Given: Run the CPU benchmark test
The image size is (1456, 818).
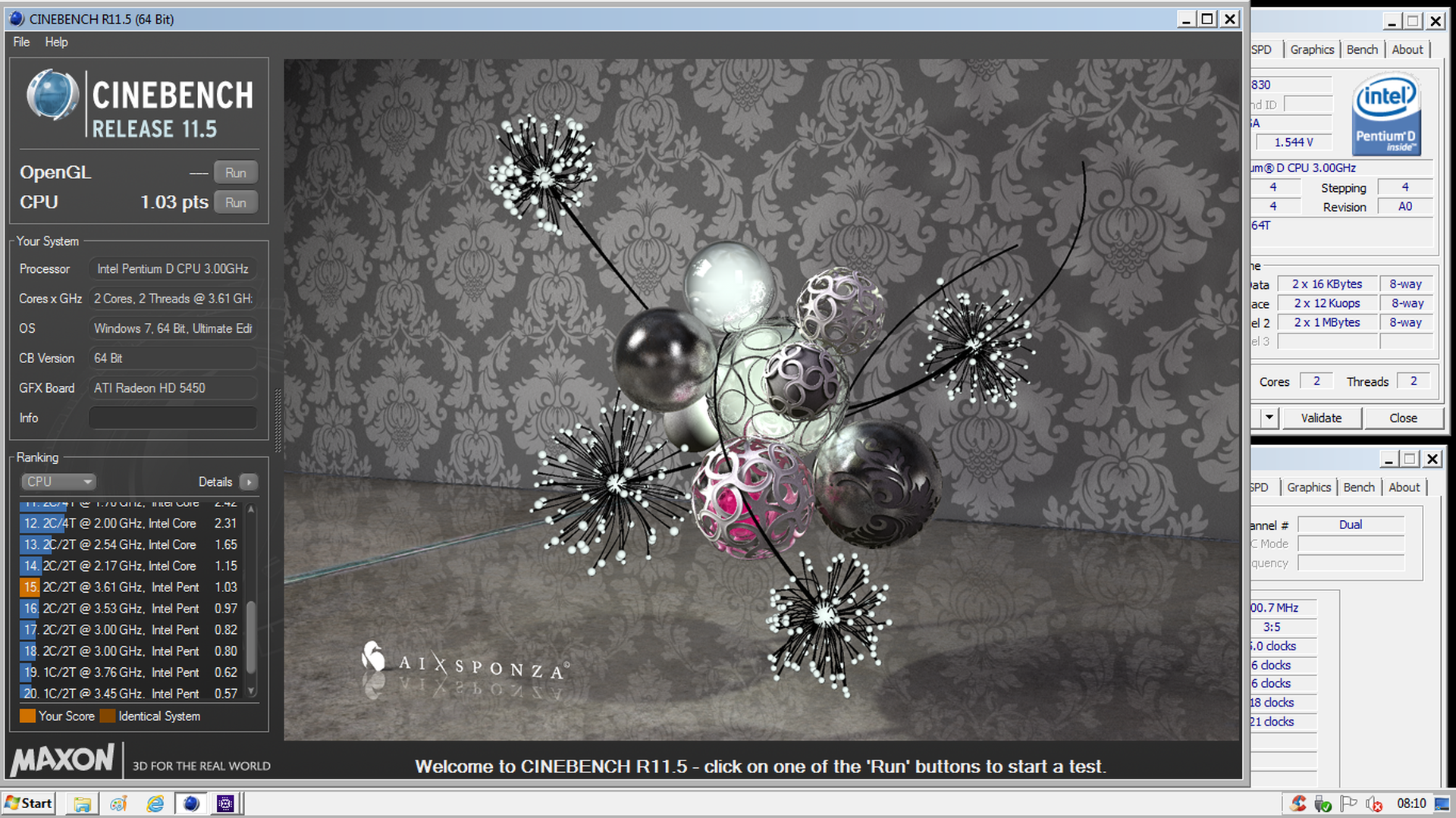Looking at the screenshot, I should pyautogui.click(x=235, y=202).
